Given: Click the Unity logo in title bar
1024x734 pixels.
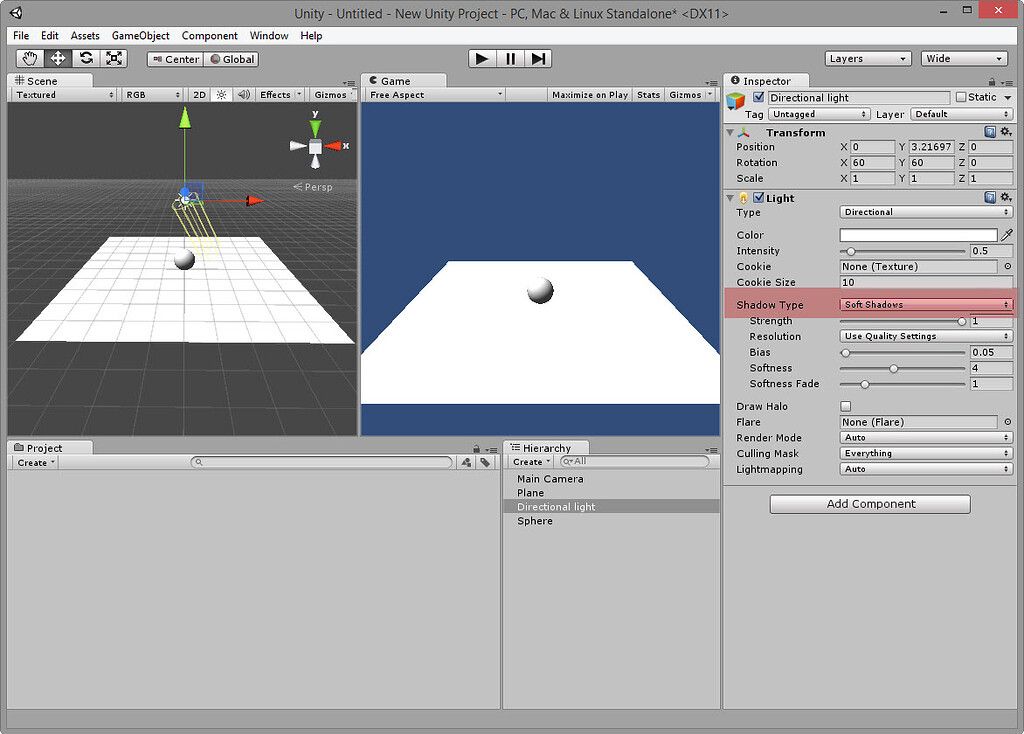Looking at the screenshot, I should pyautogui.click(x=16, y=12).
